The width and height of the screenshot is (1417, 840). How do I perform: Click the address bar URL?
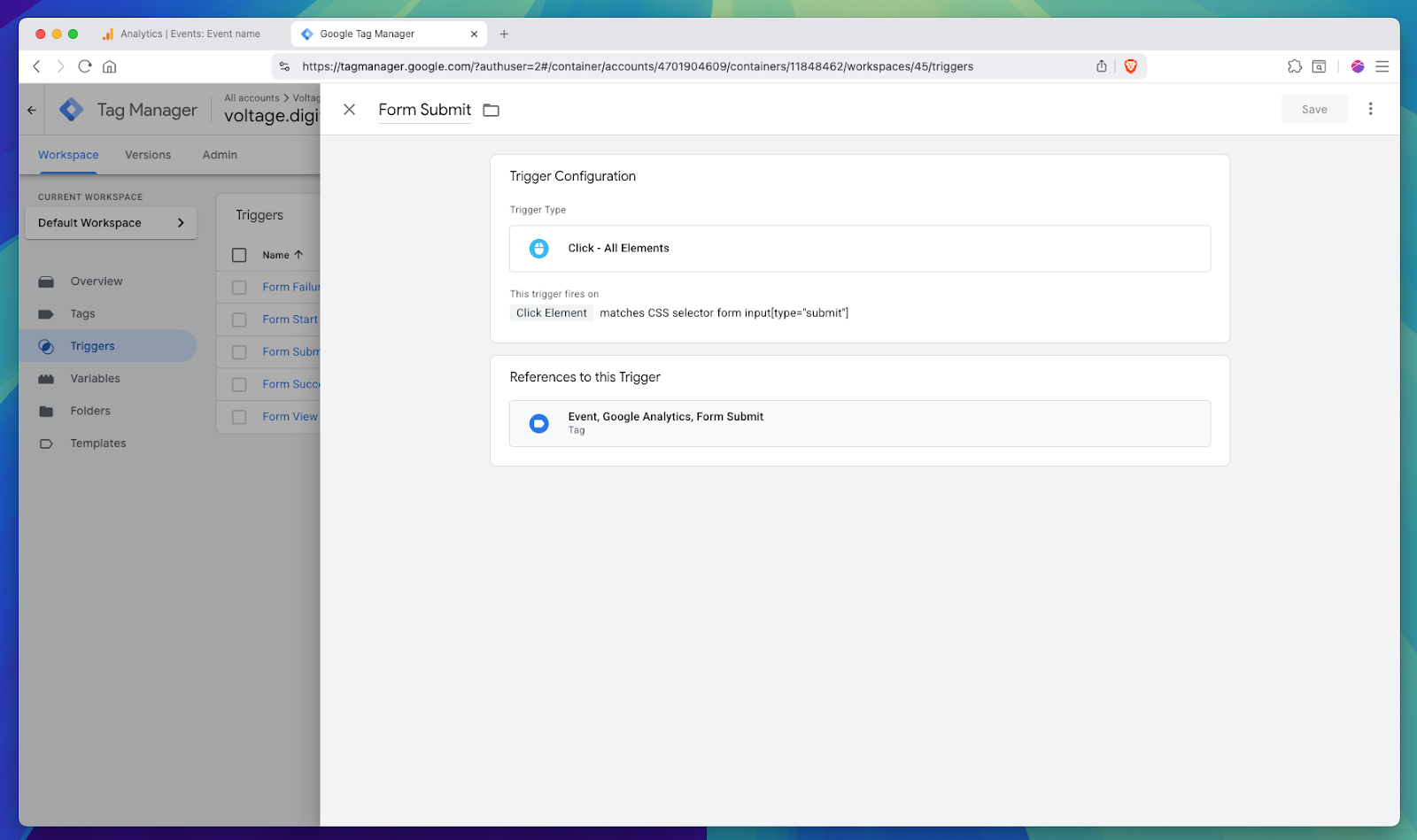(638, 66)
